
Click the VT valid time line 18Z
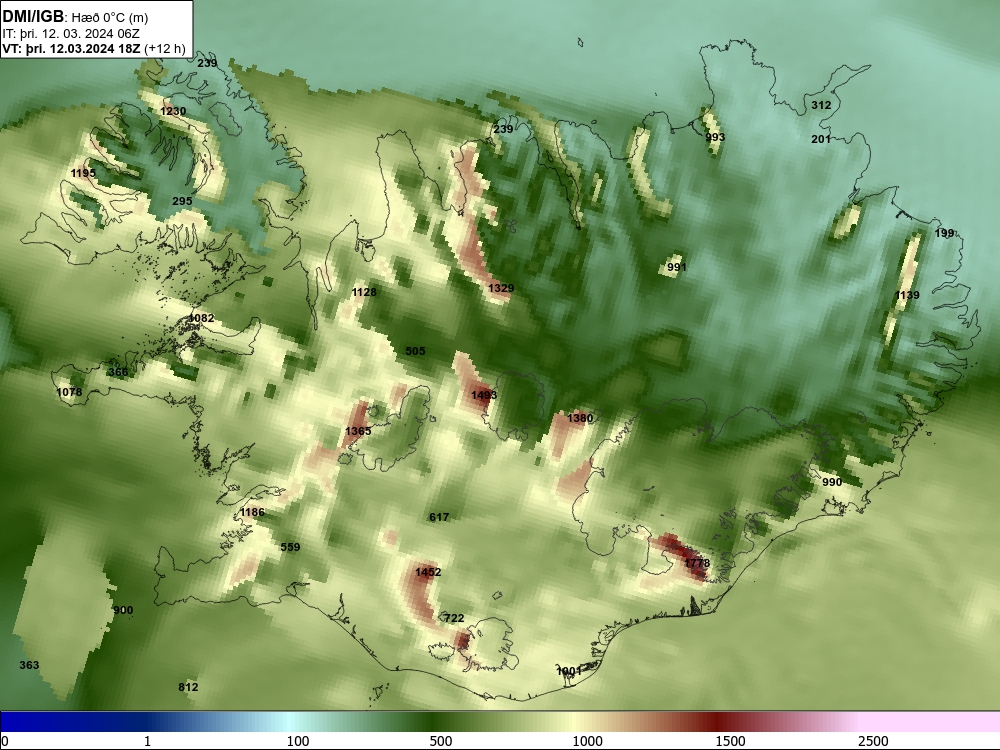point(94,49)
